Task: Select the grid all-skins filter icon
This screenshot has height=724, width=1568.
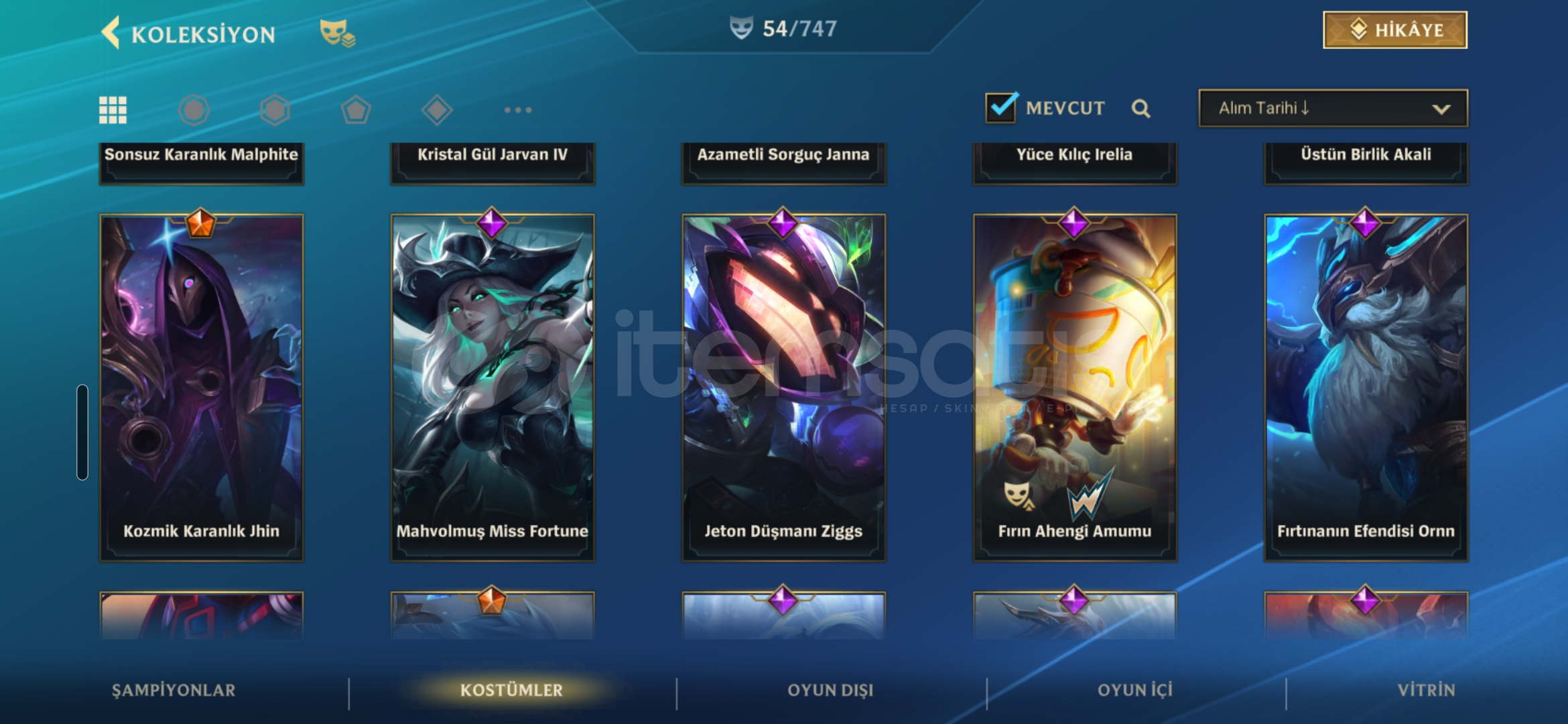Action: pos(113,110)
